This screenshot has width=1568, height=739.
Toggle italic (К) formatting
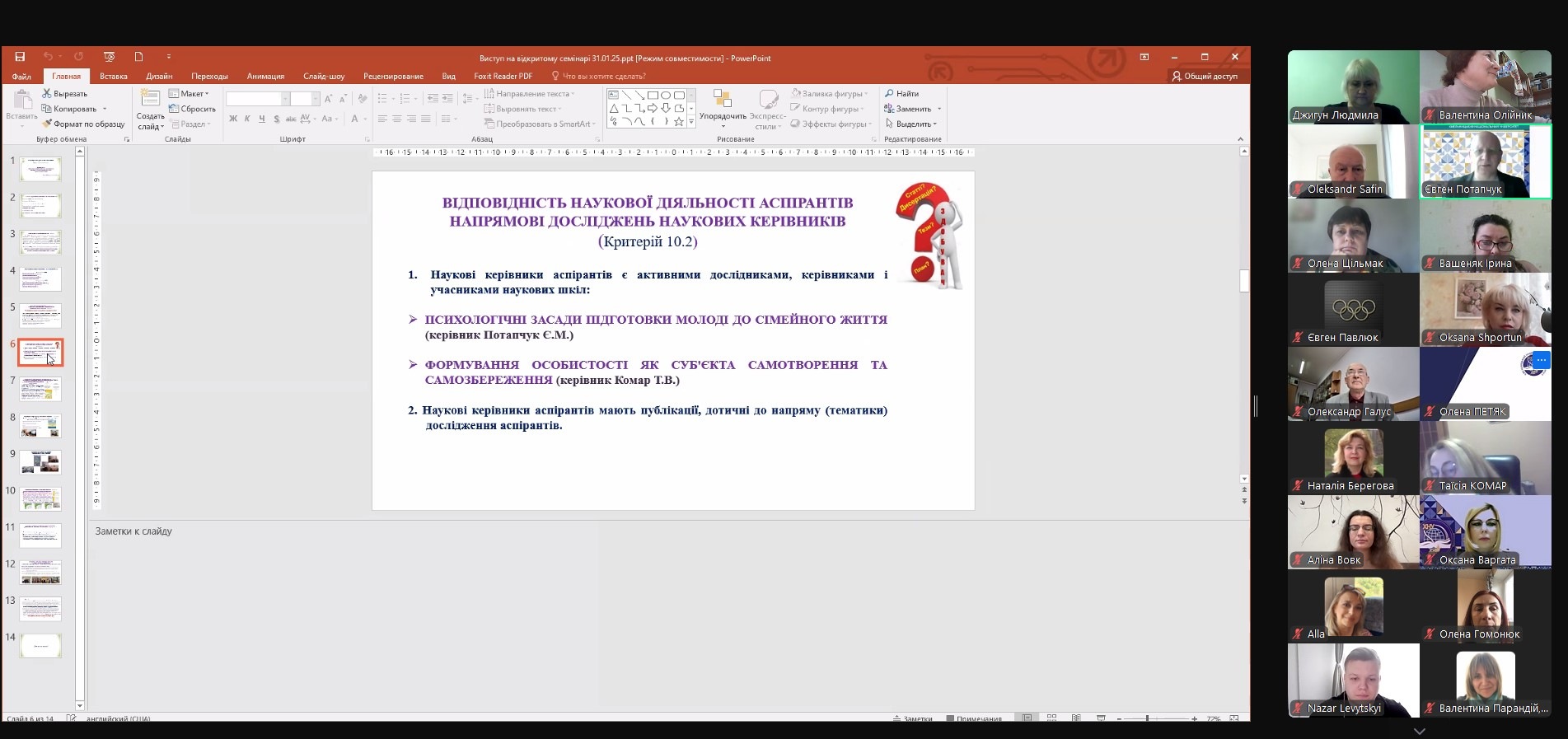pyautogui.click(x=247, y=119)
